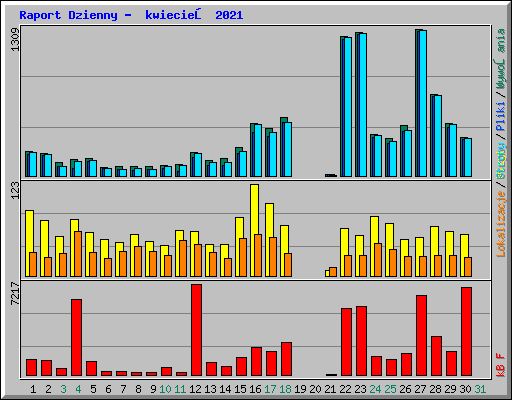Click the cyan hits bar for day 27
Viewport: 512px width, 400px height.
[x=423, y=103]
